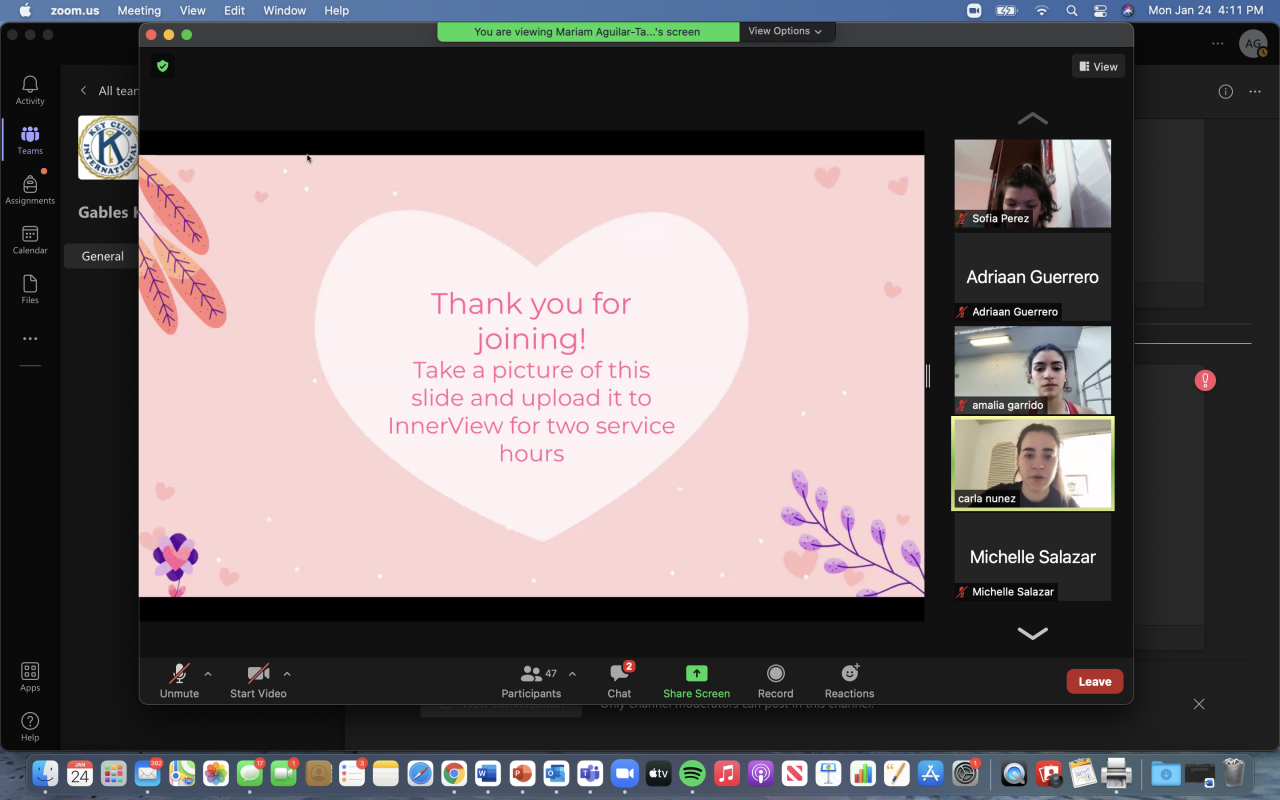The height and width of the screenshot is (800, 1280).
Task: Click the green encryption shield icon
Action: tap(162, 66)
